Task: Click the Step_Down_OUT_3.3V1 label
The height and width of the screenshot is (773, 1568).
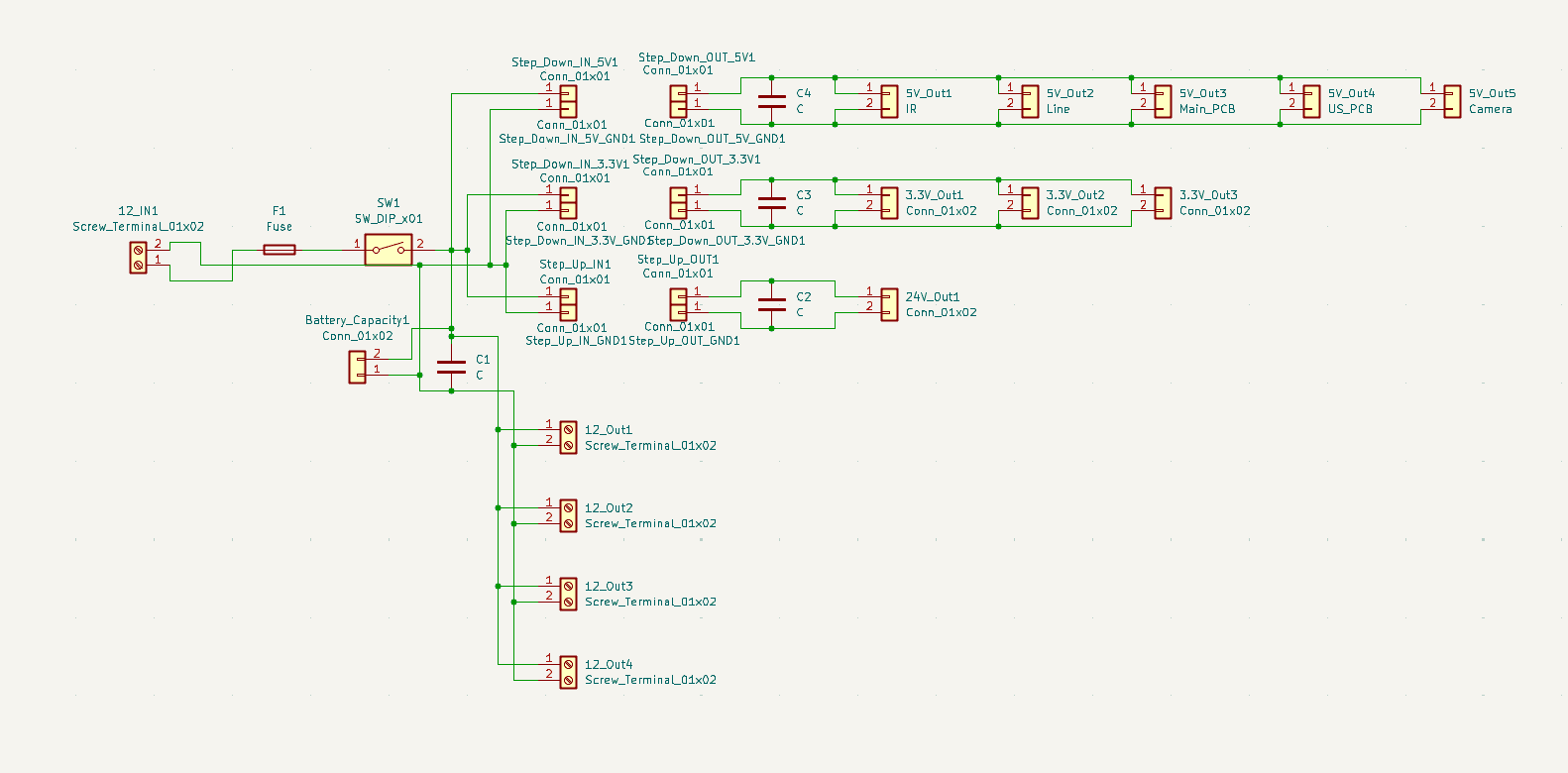Action: [697, 160]
